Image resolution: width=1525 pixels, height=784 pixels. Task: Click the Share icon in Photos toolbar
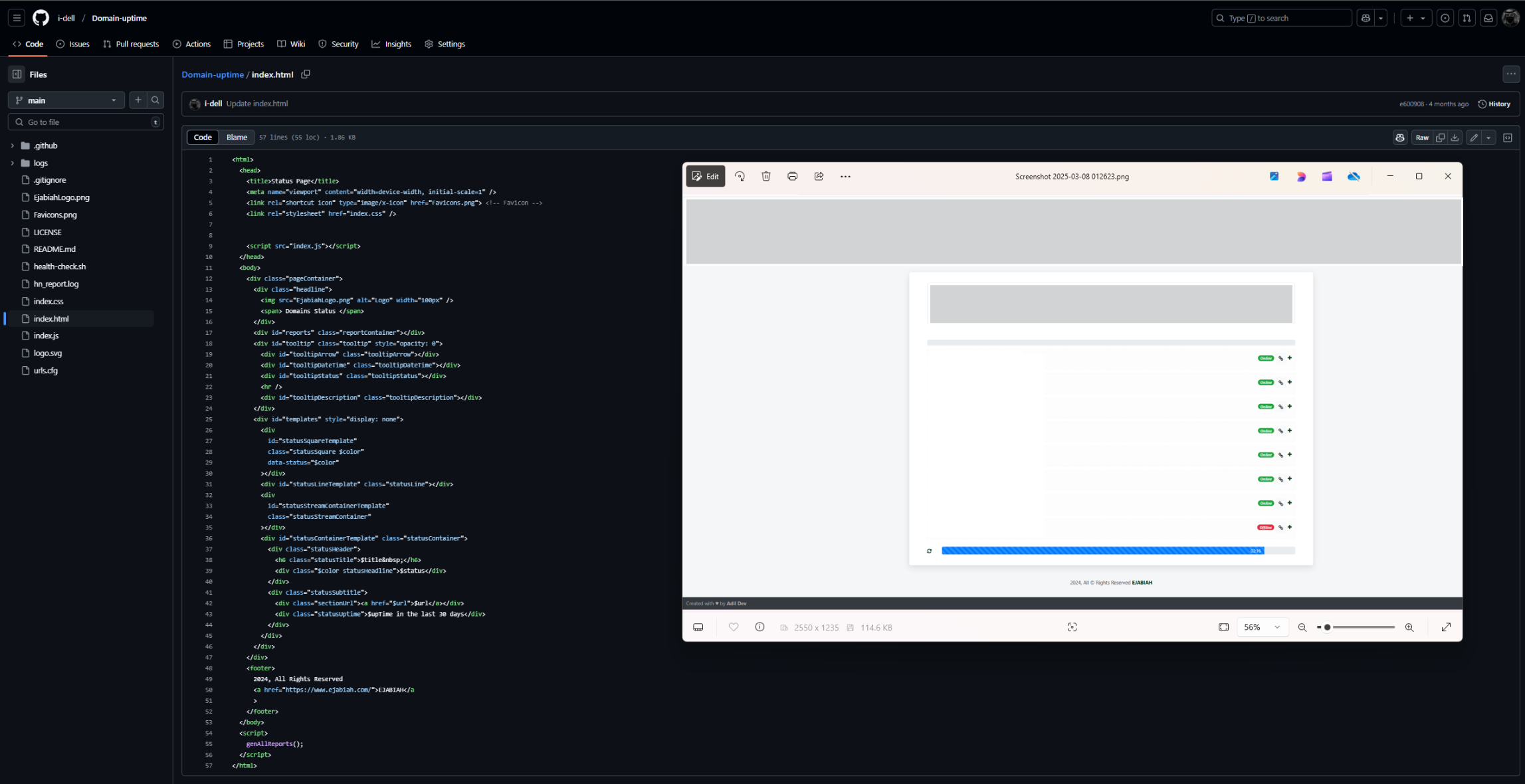point(819,176)
